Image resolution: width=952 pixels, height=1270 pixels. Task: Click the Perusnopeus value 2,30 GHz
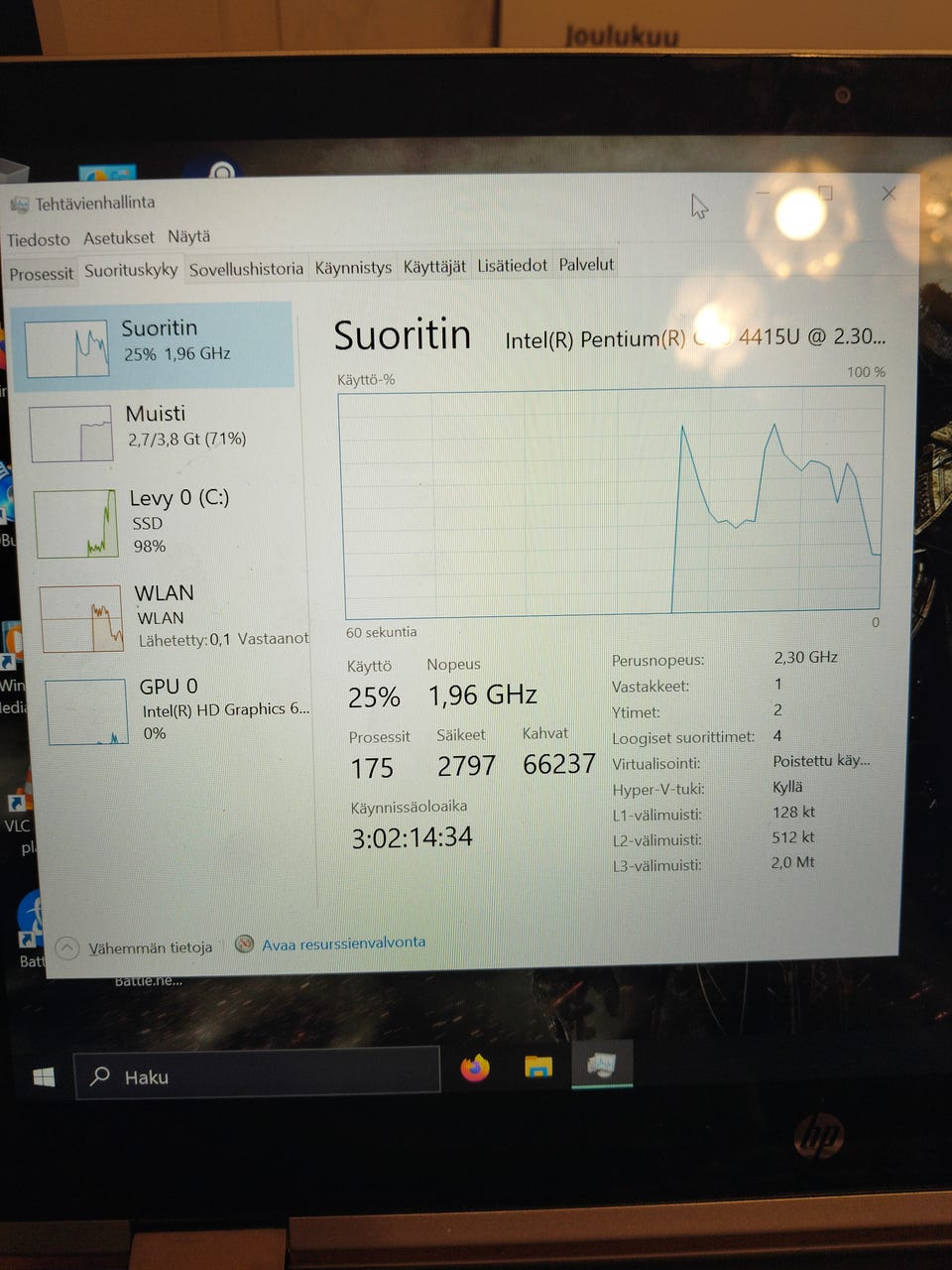[806, 657]
